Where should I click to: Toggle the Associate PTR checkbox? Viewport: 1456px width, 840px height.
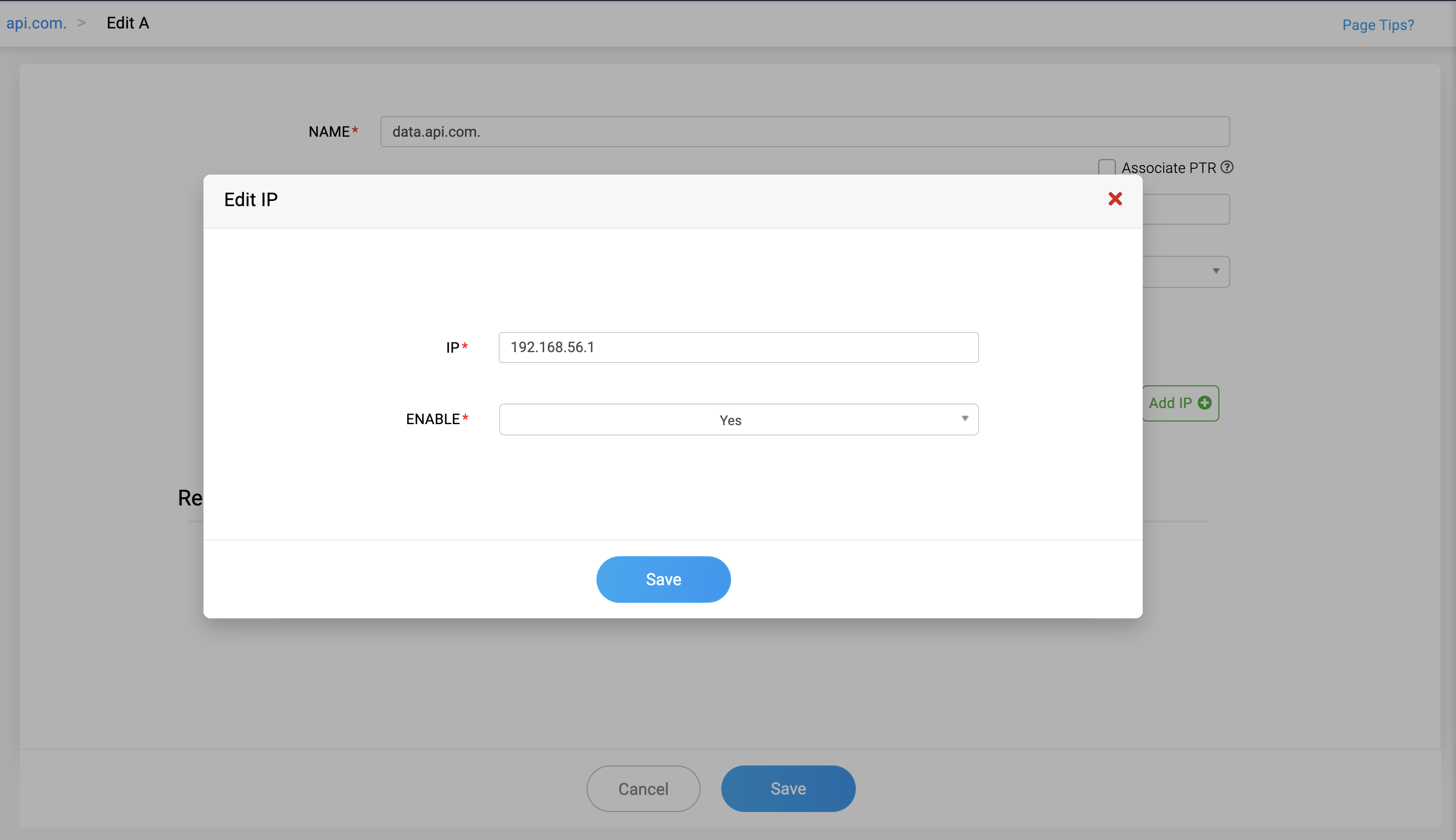pyautogui.click(x=1106, y=168)
